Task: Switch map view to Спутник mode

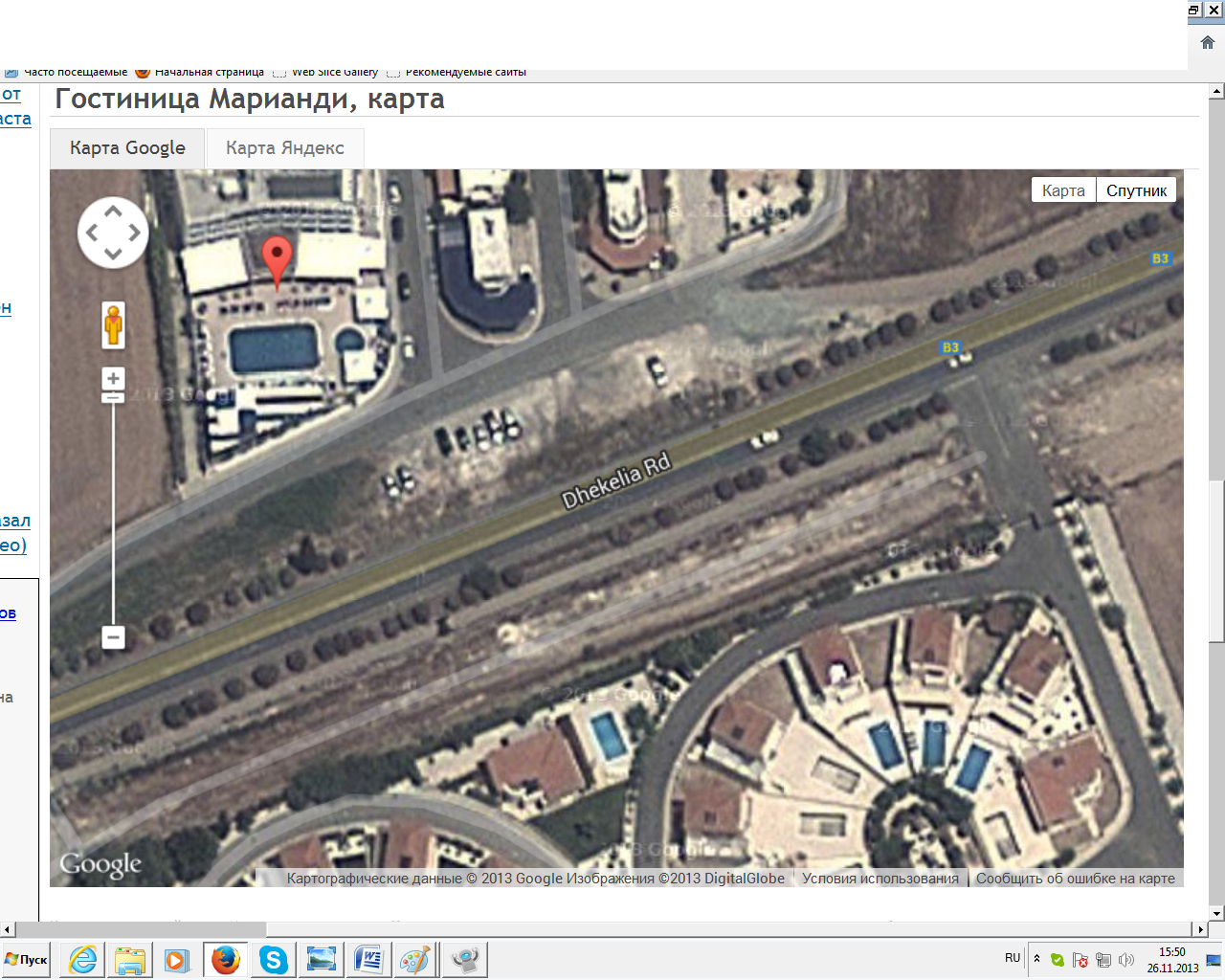Action: click(1136, 190)
